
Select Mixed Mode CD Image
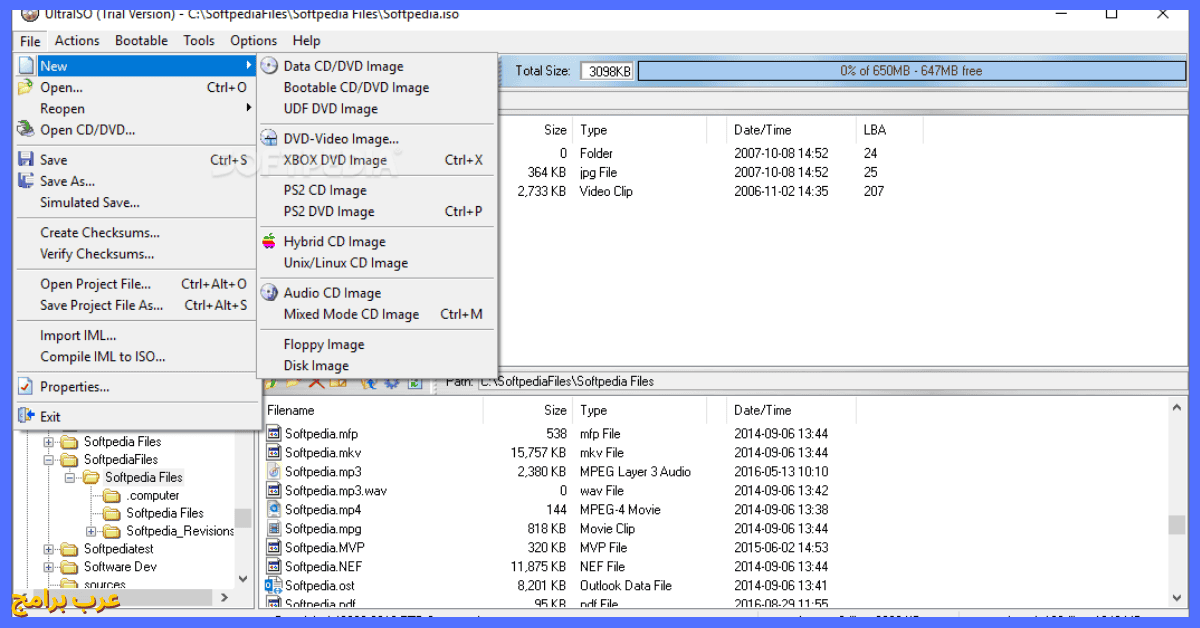click(x=351, y=314)
